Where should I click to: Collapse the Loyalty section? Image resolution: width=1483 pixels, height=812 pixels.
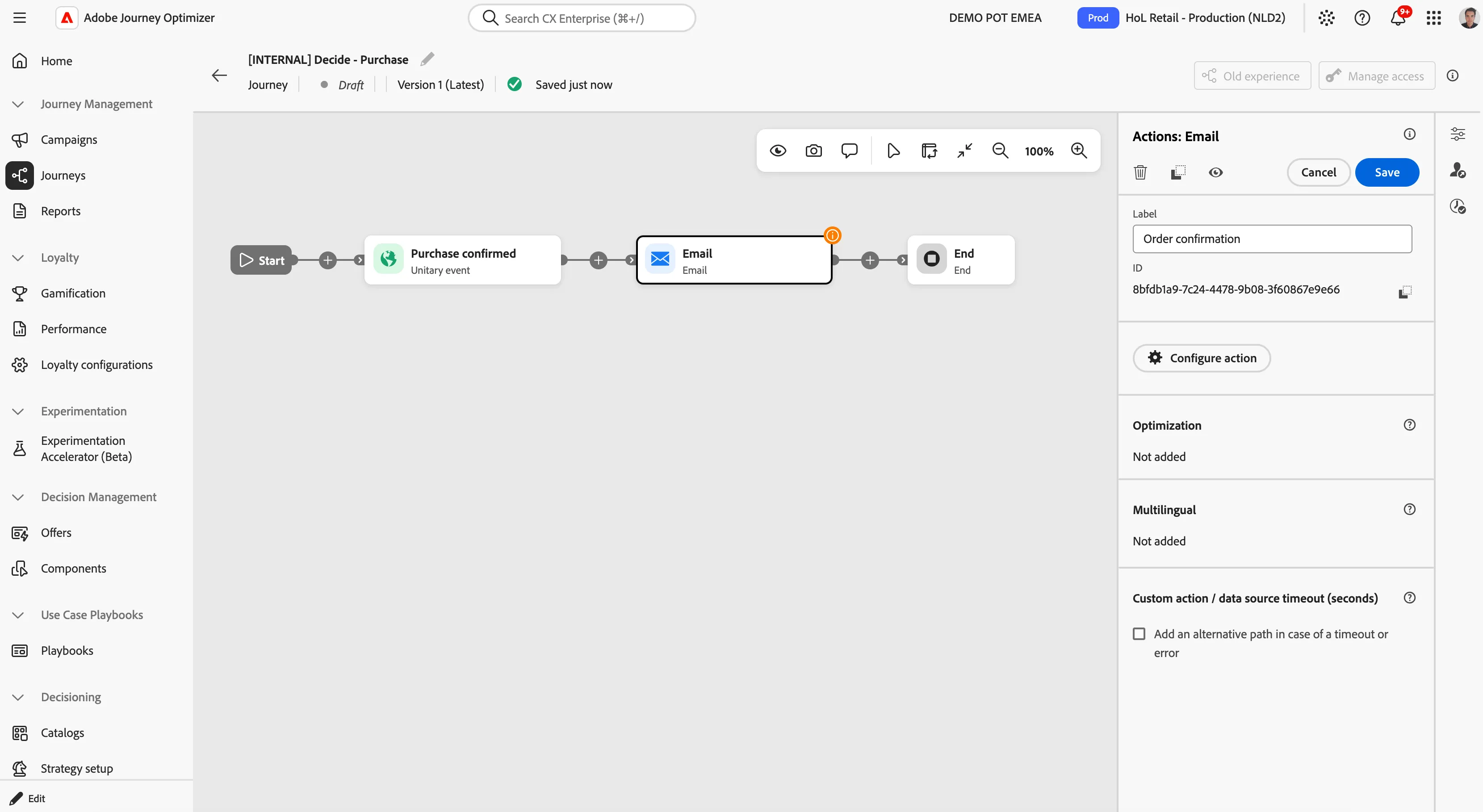pos(18,258)
